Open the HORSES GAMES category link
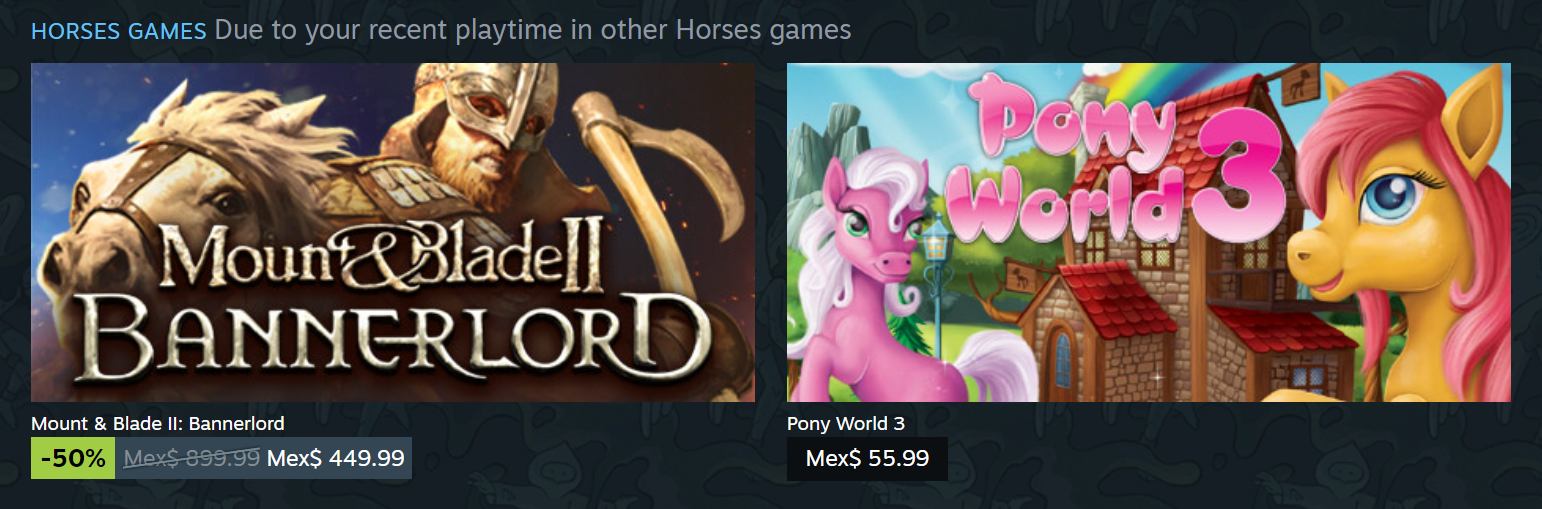Screen dimensions: 1542x509 (119, 30)
